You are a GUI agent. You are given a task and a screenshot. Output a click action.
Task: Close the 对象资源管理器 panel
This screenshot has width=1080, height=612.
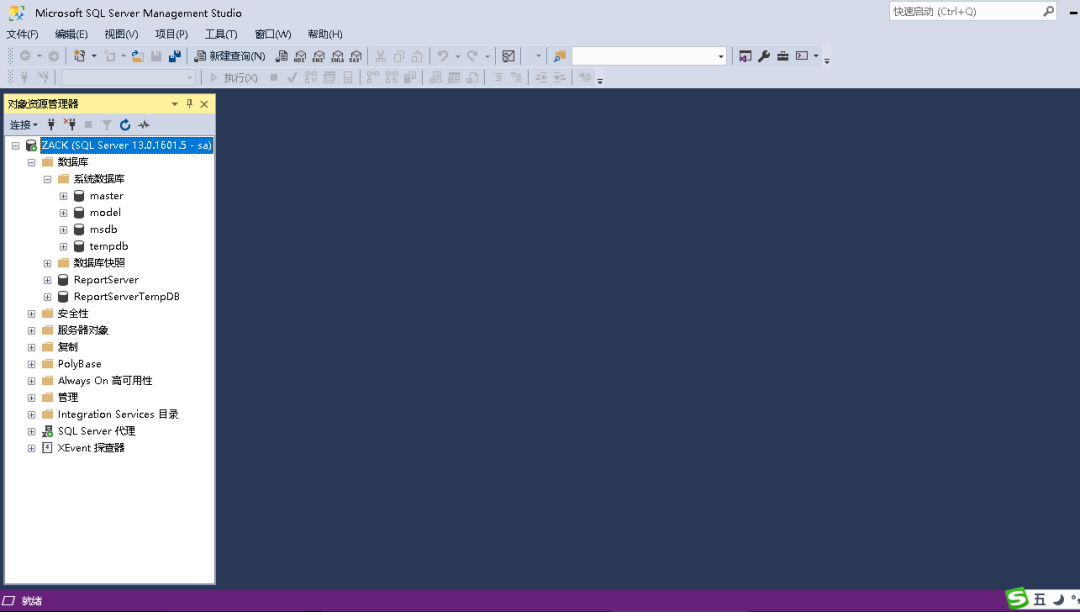204,104
